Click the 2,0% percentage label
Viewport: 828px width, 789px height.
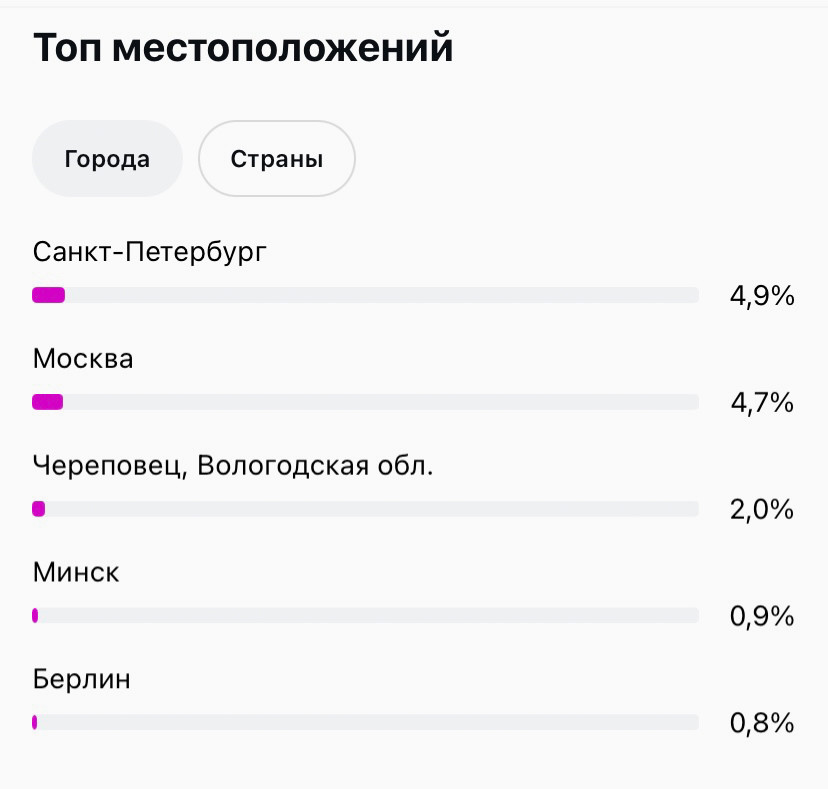pos(761,509)
